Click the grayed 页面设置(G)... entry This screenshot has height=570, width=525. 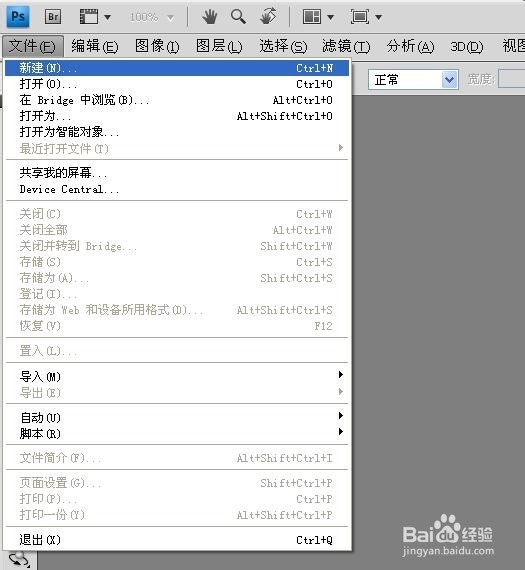click(x=177, y=483)
